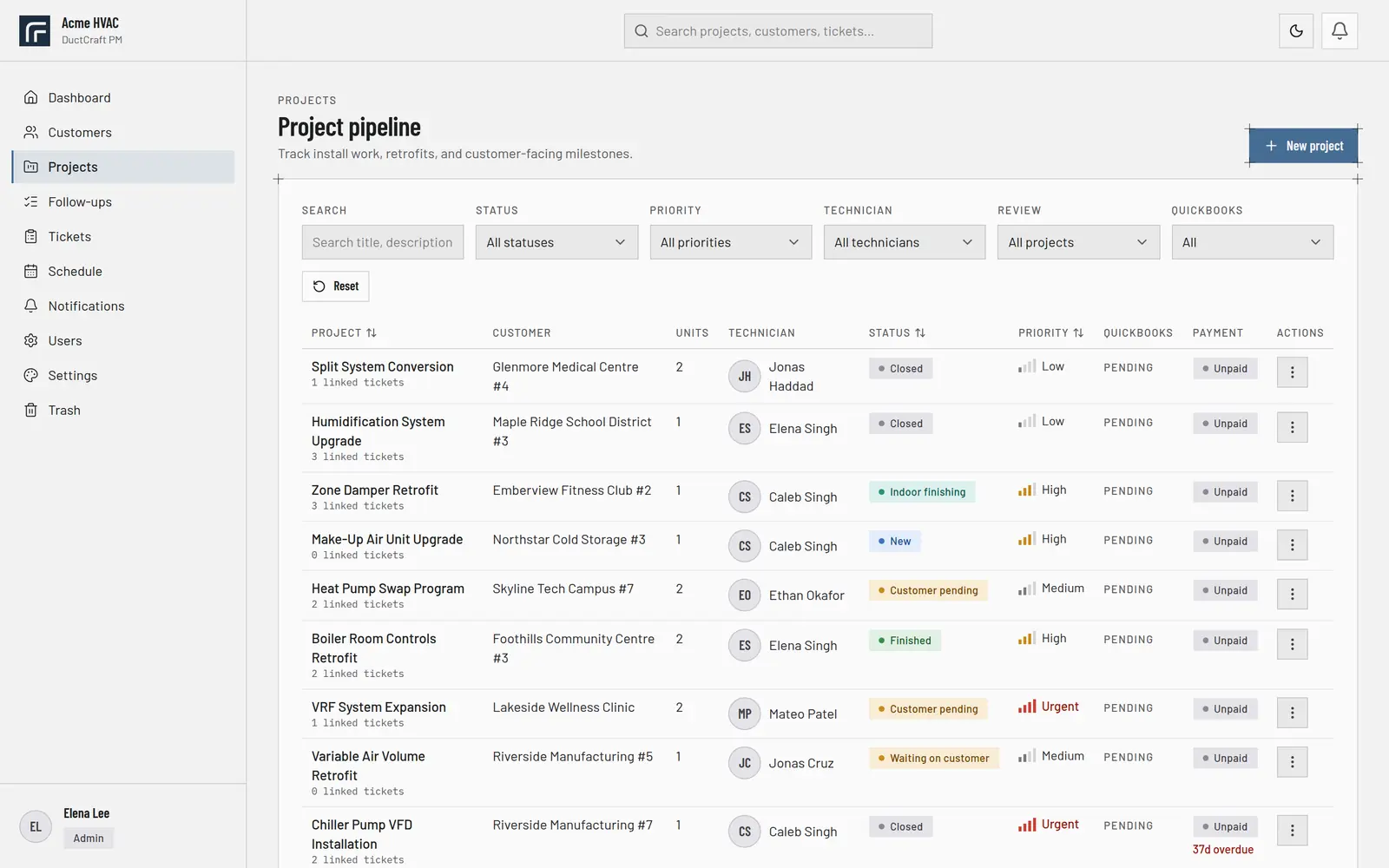1389x868 pixels.
Task: Create a New project
Action: point(1303,146)
